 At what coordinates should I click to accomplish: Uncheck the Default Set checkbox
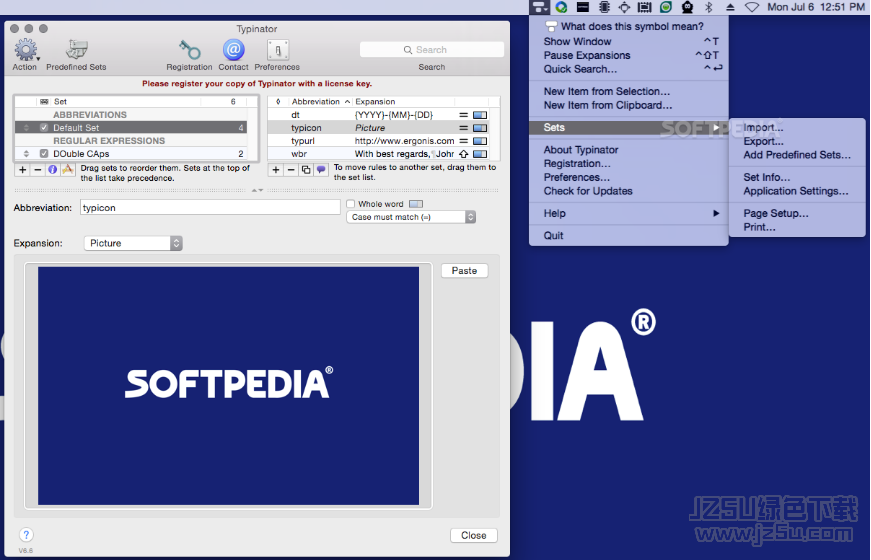click(x=44, y=128)
